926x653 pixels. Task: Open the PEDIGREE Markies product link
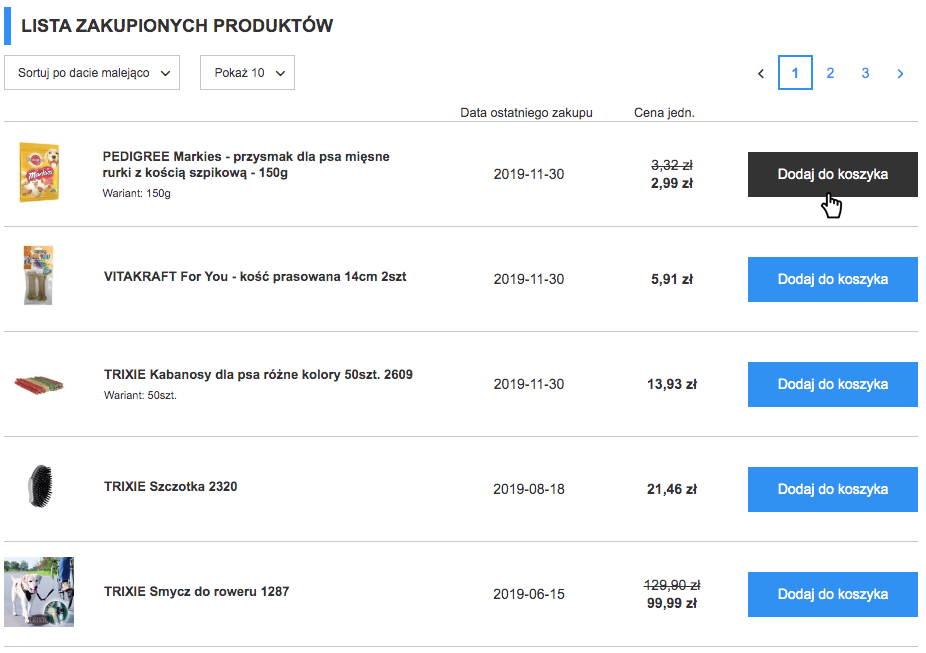point(246,165)
